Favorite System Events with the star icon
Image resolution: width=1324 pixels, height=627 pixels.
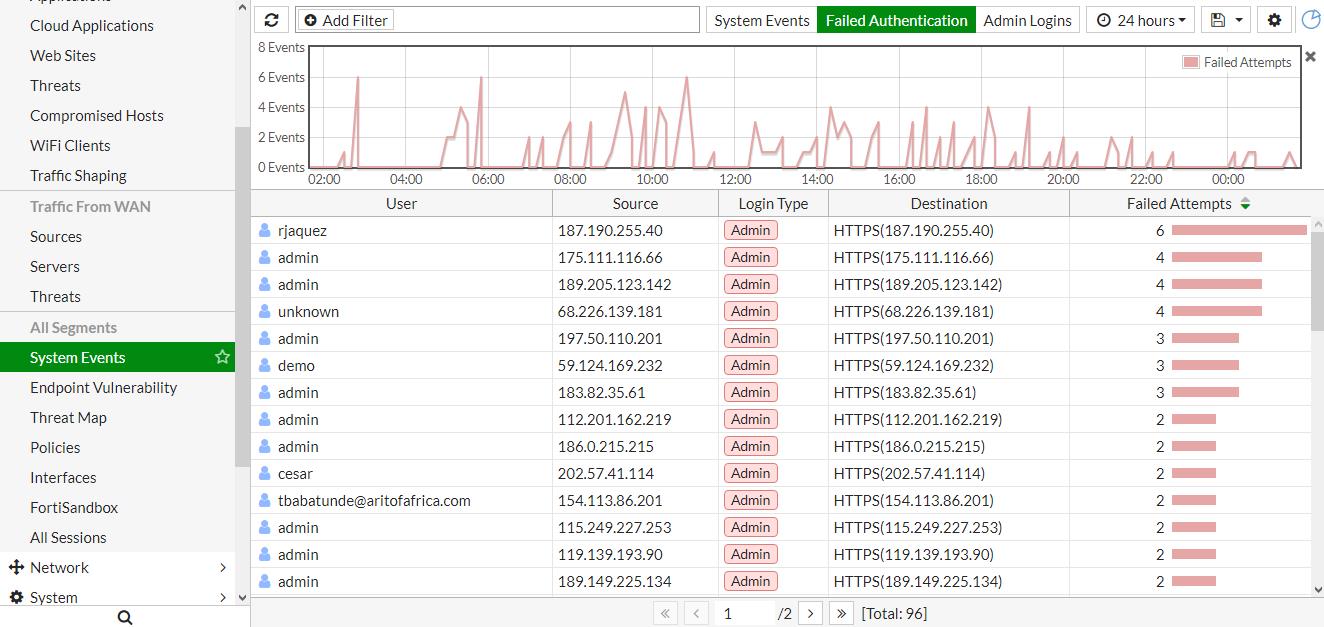pyautogui.click(x=222, y=357)
